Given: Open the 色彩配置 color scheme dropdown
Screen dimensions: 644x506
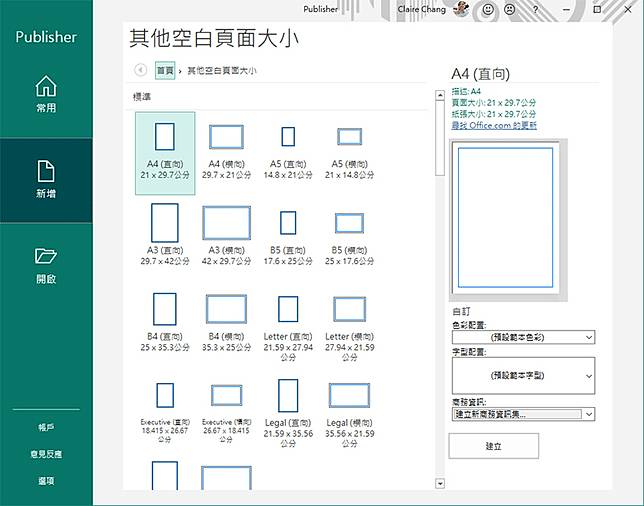Looking at the screenshot, I should pyautogui.click(x=523, y=337).
